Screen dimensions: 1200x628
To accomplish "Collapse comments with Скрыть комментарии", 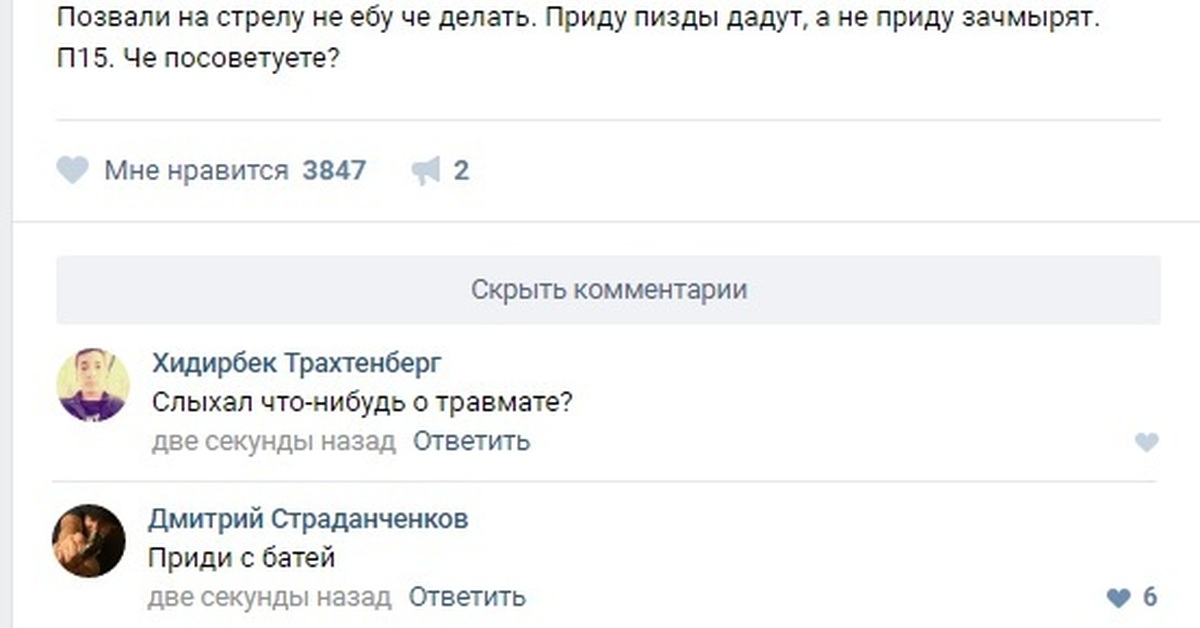I will click(x=608, y=290).
